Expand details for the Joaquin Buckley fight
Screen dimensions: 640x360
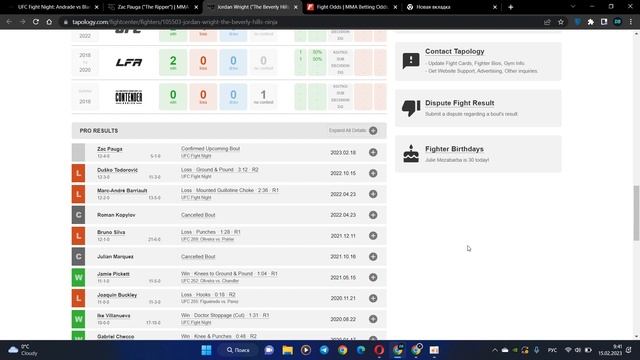point(373,298)
